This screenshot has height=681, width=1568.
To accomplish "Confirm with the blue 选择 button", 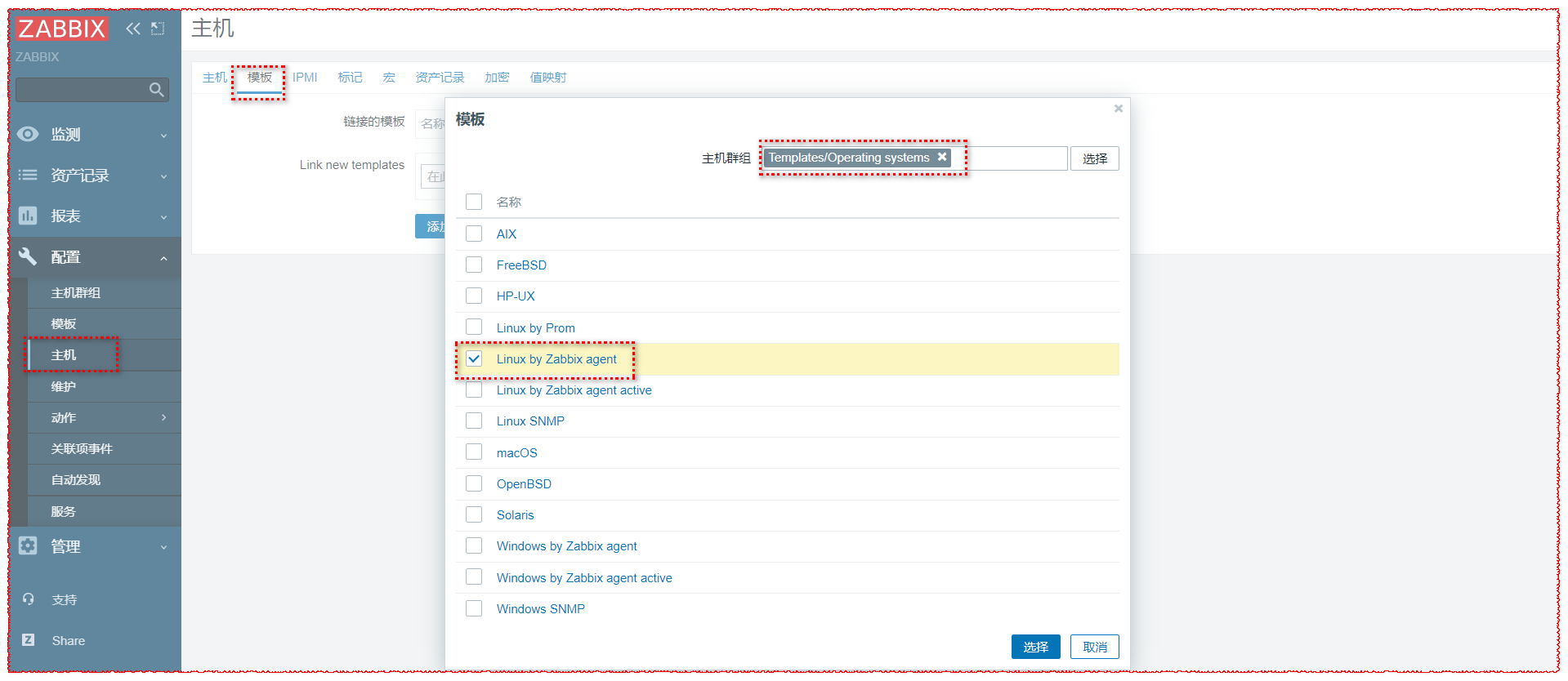I will 1036,647.
